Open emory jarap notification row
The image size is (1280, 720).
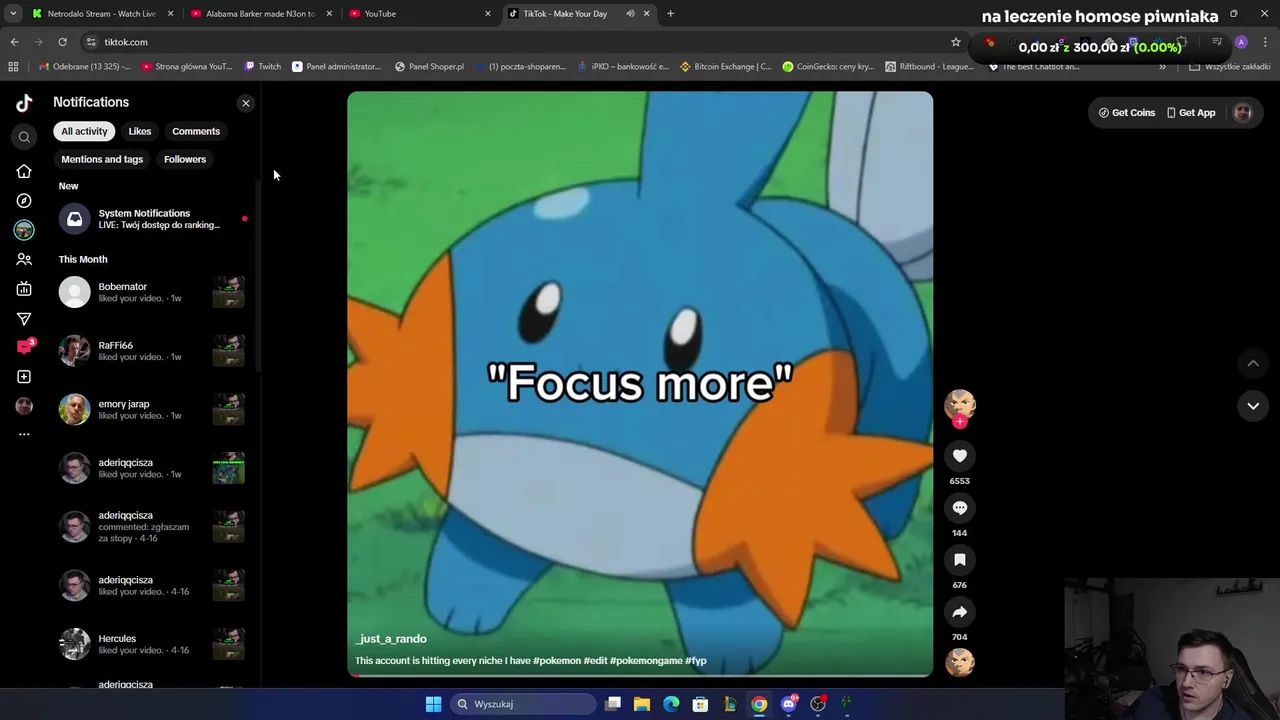click(x=152, y=410)
